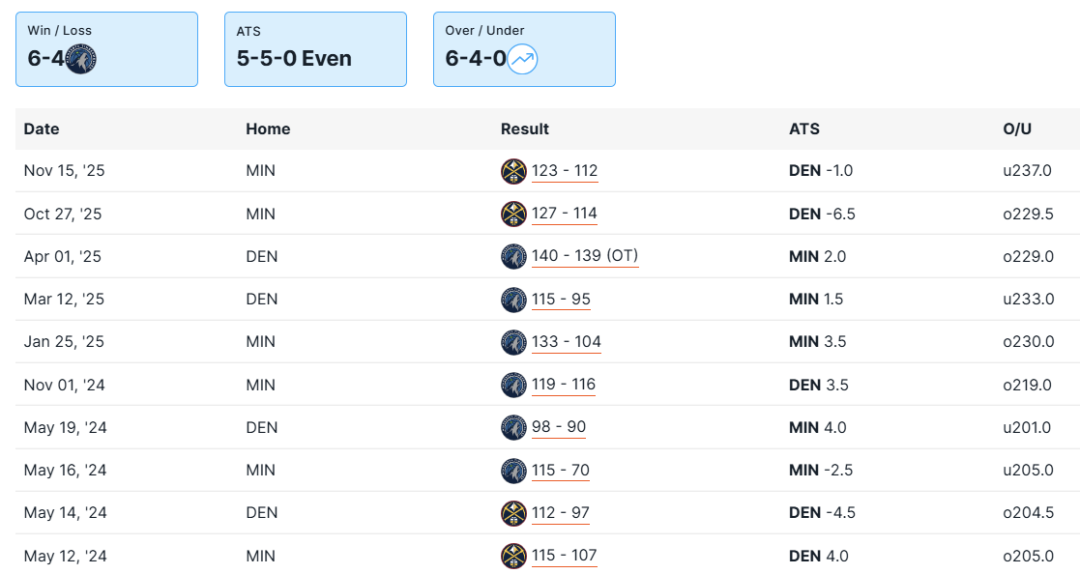Click Nuggets logo in the Nov 15, '25 row

click(x=513, y=171)
